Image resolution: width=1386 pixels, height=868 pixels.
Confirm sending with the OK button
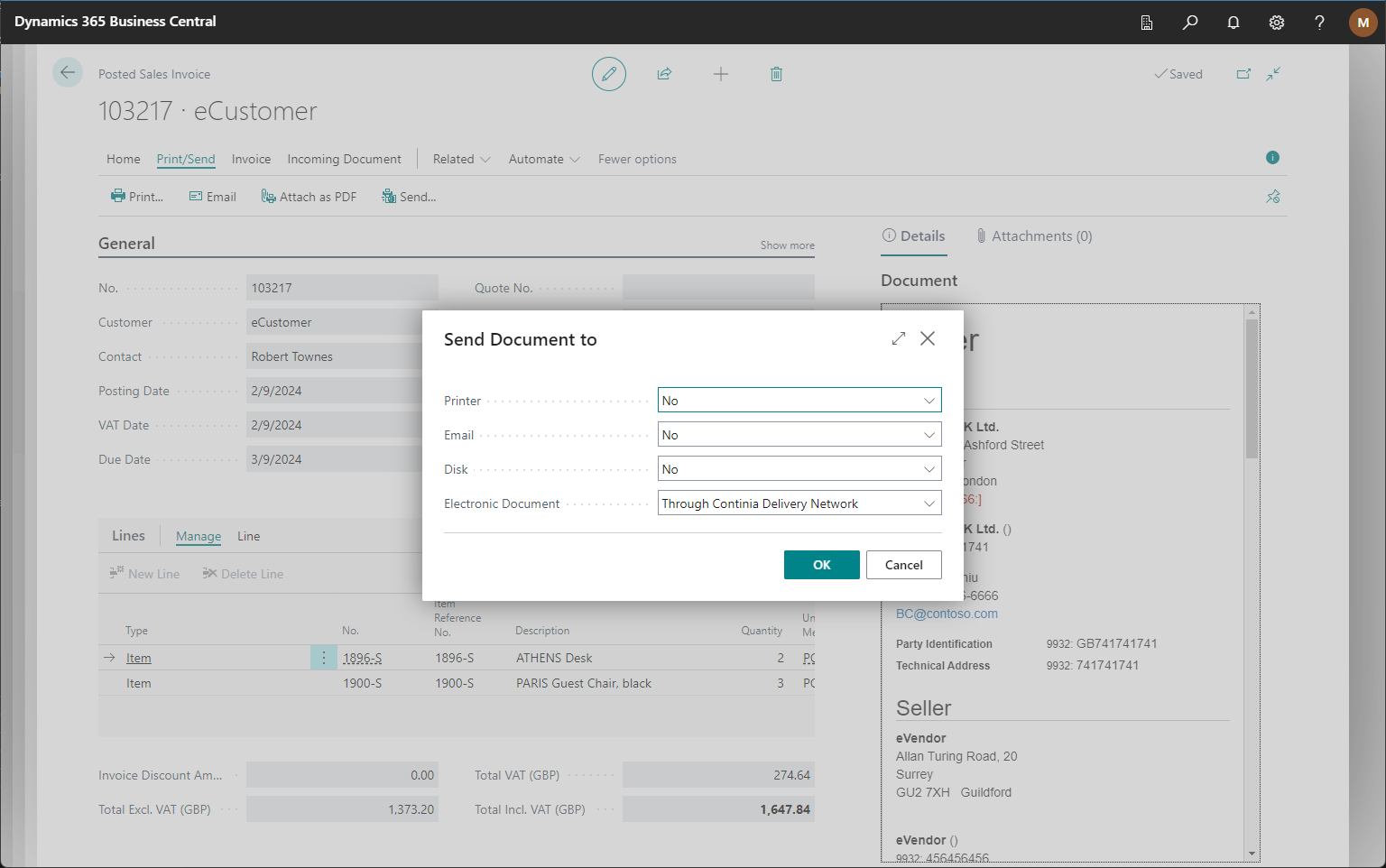821,565
